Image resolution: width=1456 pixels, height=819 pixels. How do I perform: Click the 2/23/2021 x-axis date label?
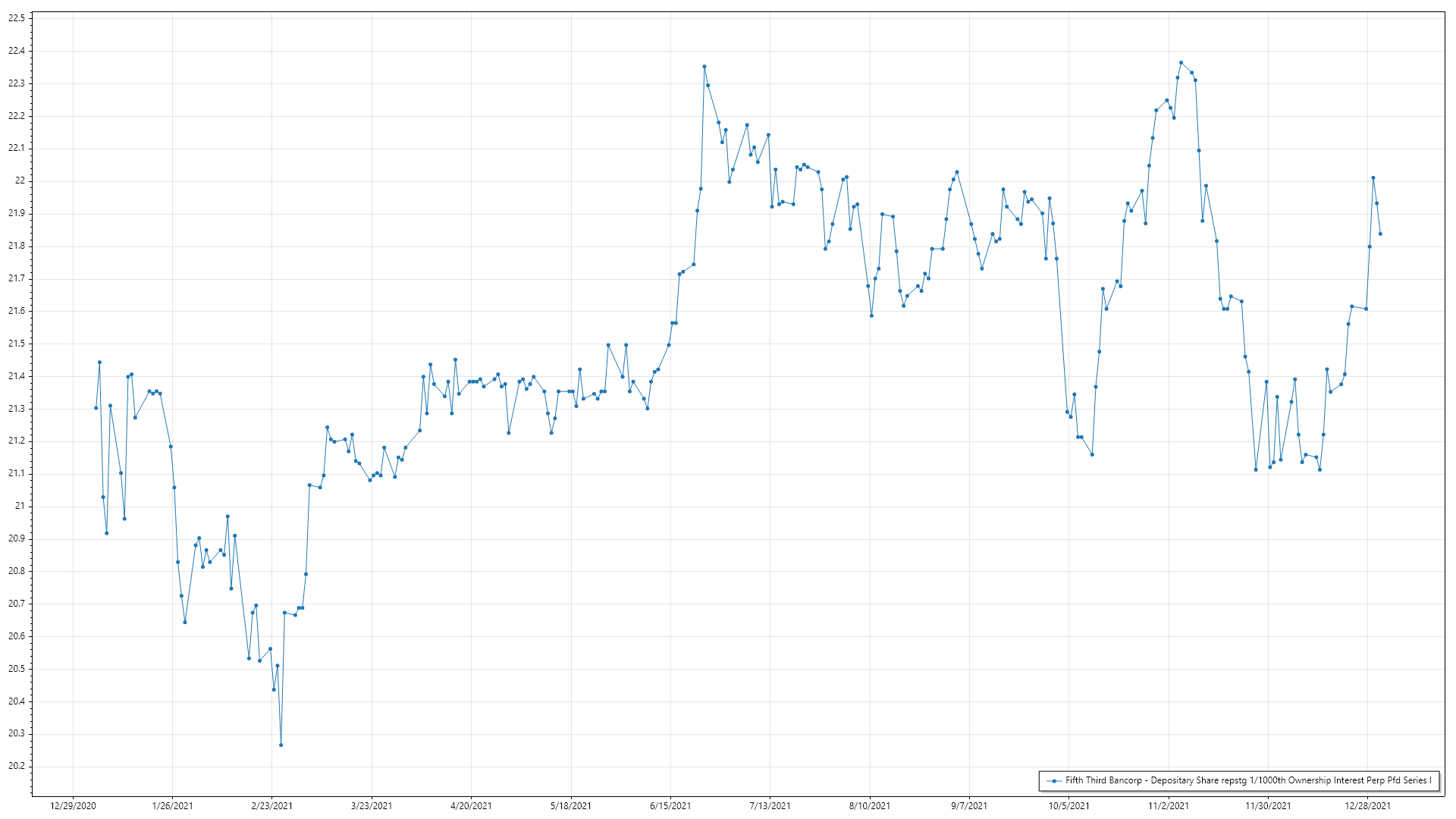pos(271,806)
